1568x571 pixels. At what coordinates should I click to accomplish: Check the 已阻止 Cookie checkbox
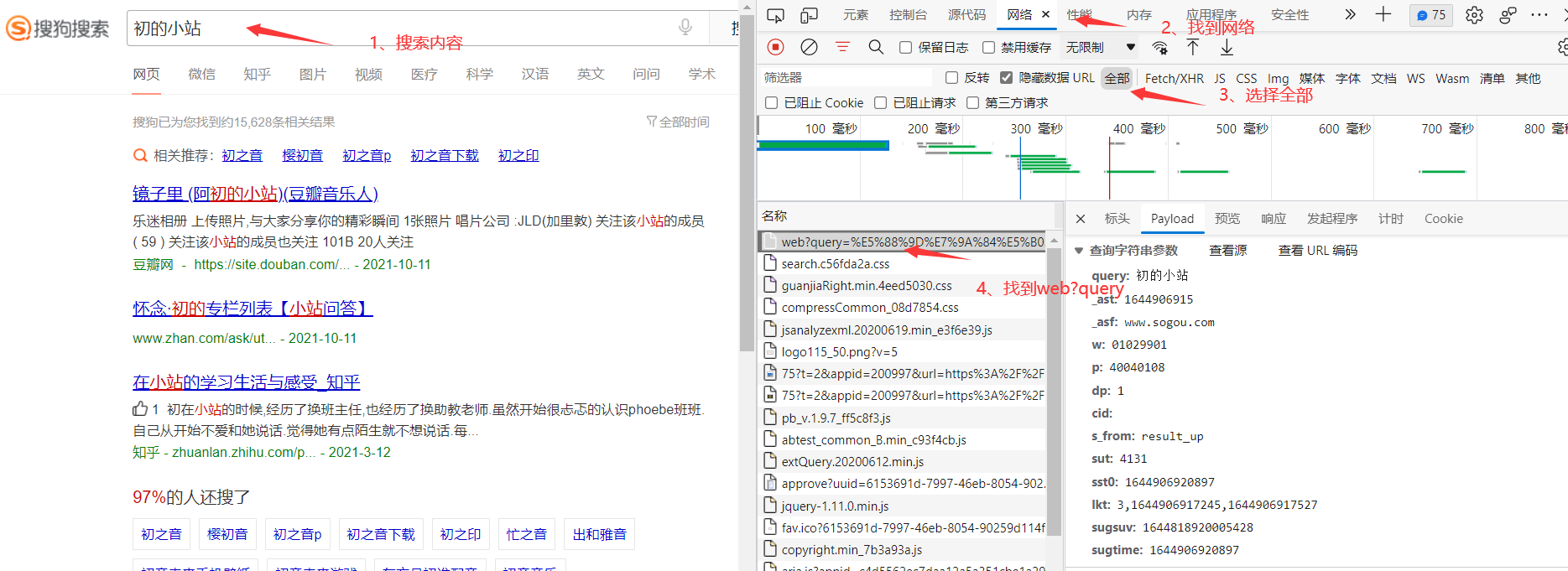coord(771,103)
